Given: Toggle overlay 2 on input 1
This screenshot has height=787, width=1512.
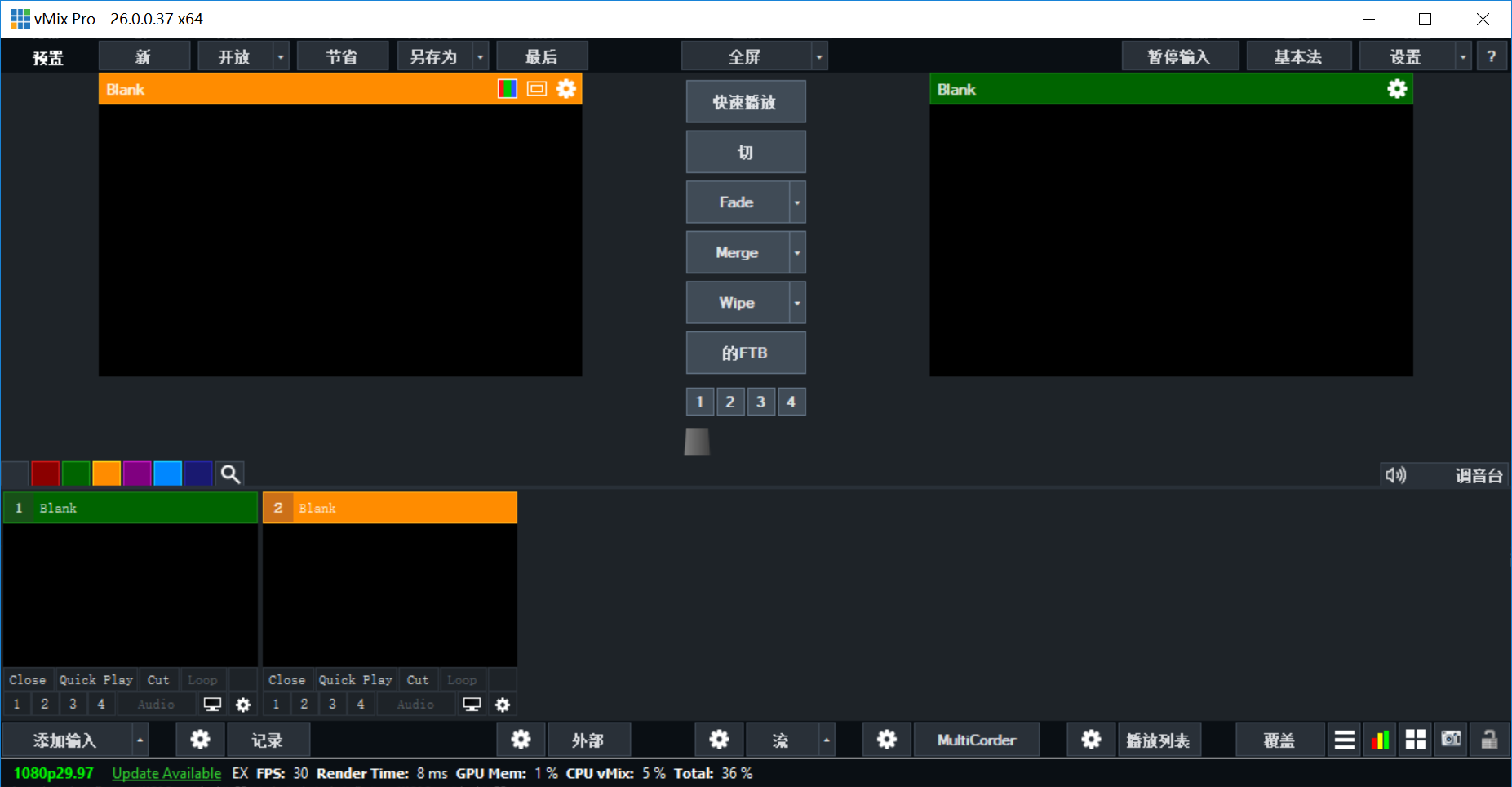Looking at the screenshot, I should tap(45, 705).
